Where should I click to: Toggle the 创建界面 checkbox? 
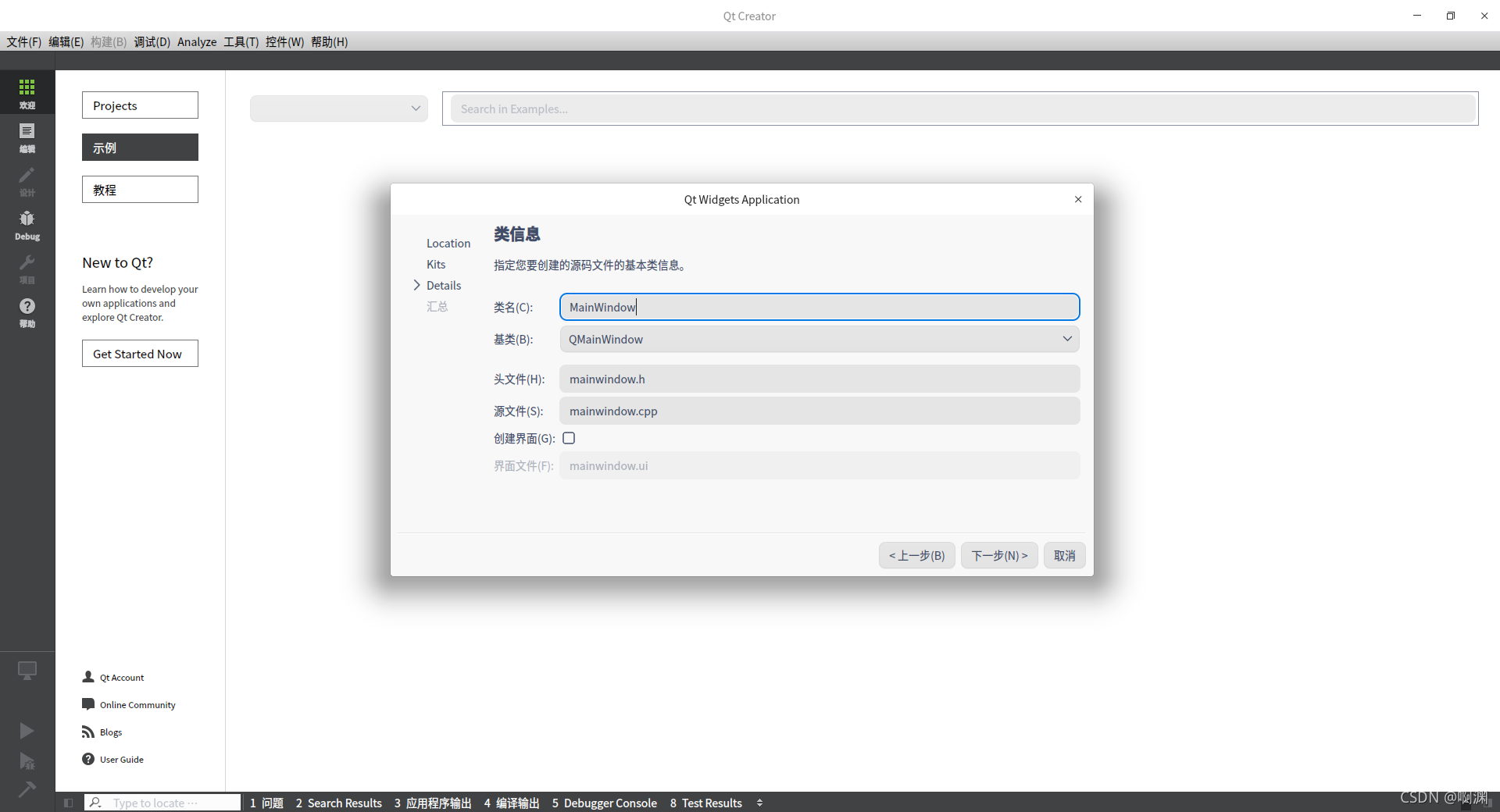click(x=569, y=438)
